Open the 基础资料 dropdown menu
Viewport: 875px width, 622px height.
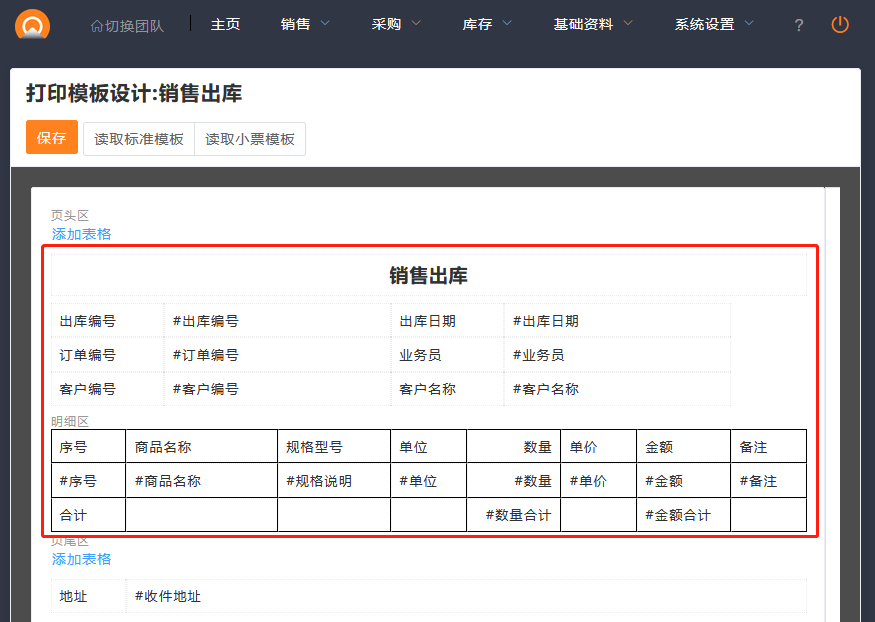click(x=592, y=24)
